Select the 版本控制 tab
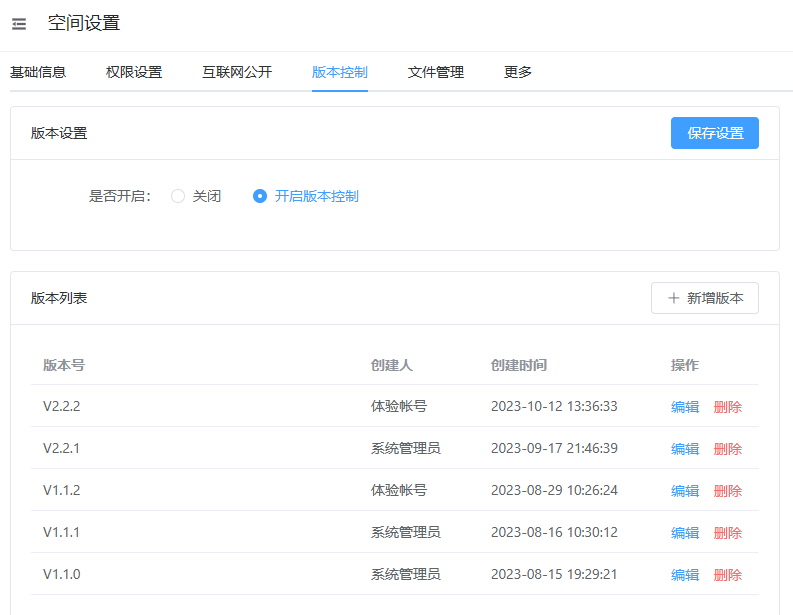 click(340, 72)
